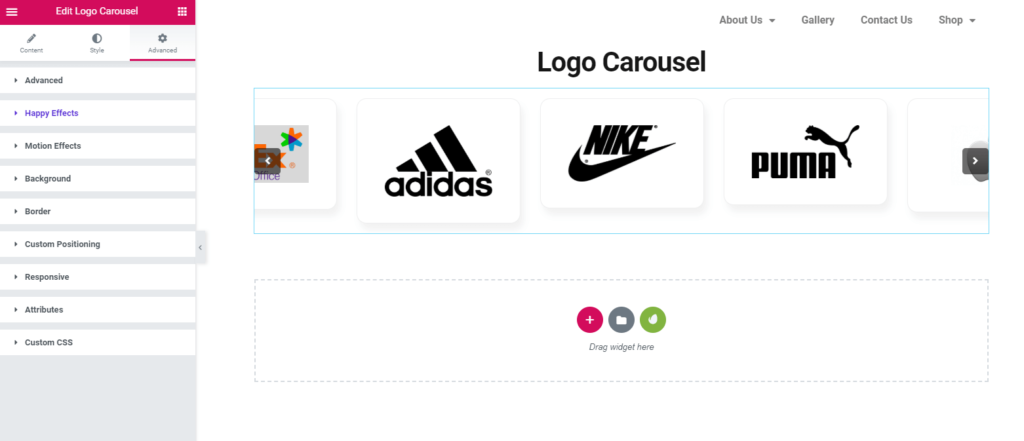Click the carousel next arrow
This screenshot has height=441, width=1024.
[975, 160]
